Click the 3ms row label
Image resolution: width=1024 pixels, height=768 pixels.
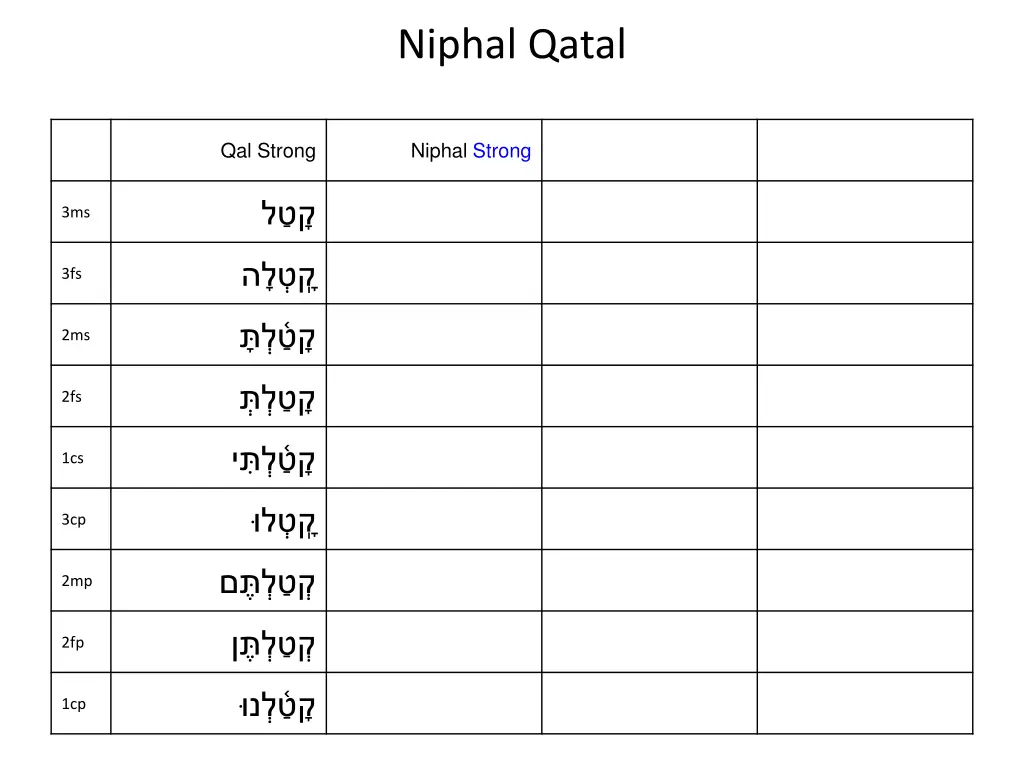75,212
